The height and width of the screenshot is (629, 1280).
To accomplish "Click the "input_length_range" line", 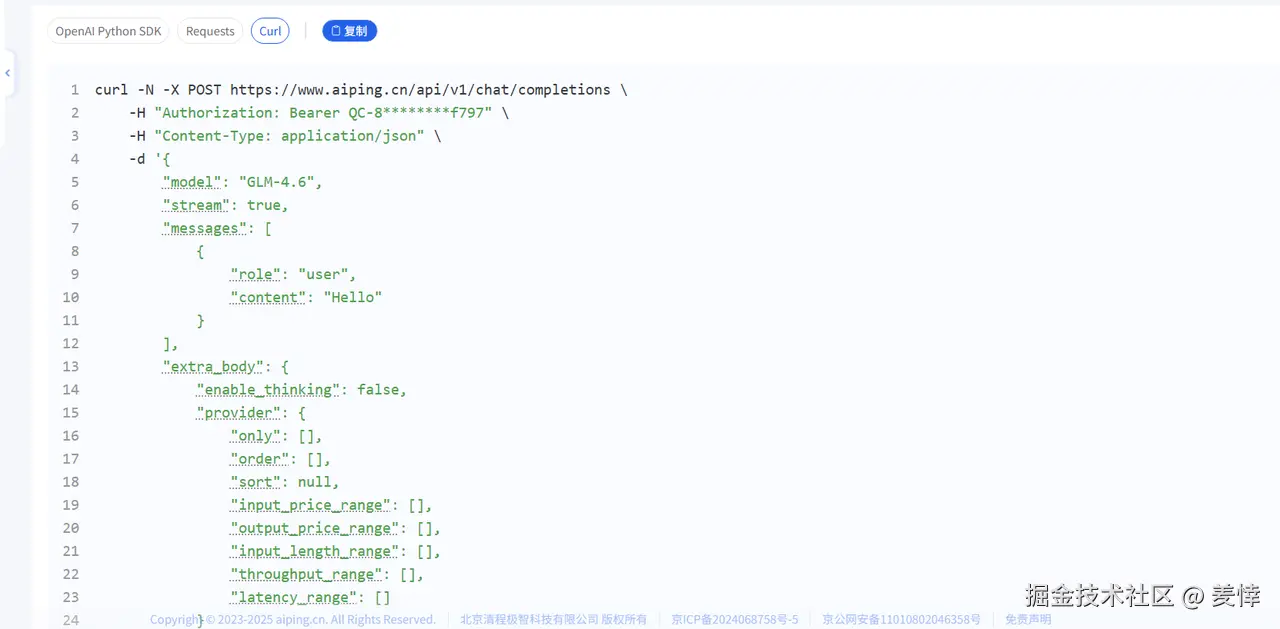I will click(336, 551).
